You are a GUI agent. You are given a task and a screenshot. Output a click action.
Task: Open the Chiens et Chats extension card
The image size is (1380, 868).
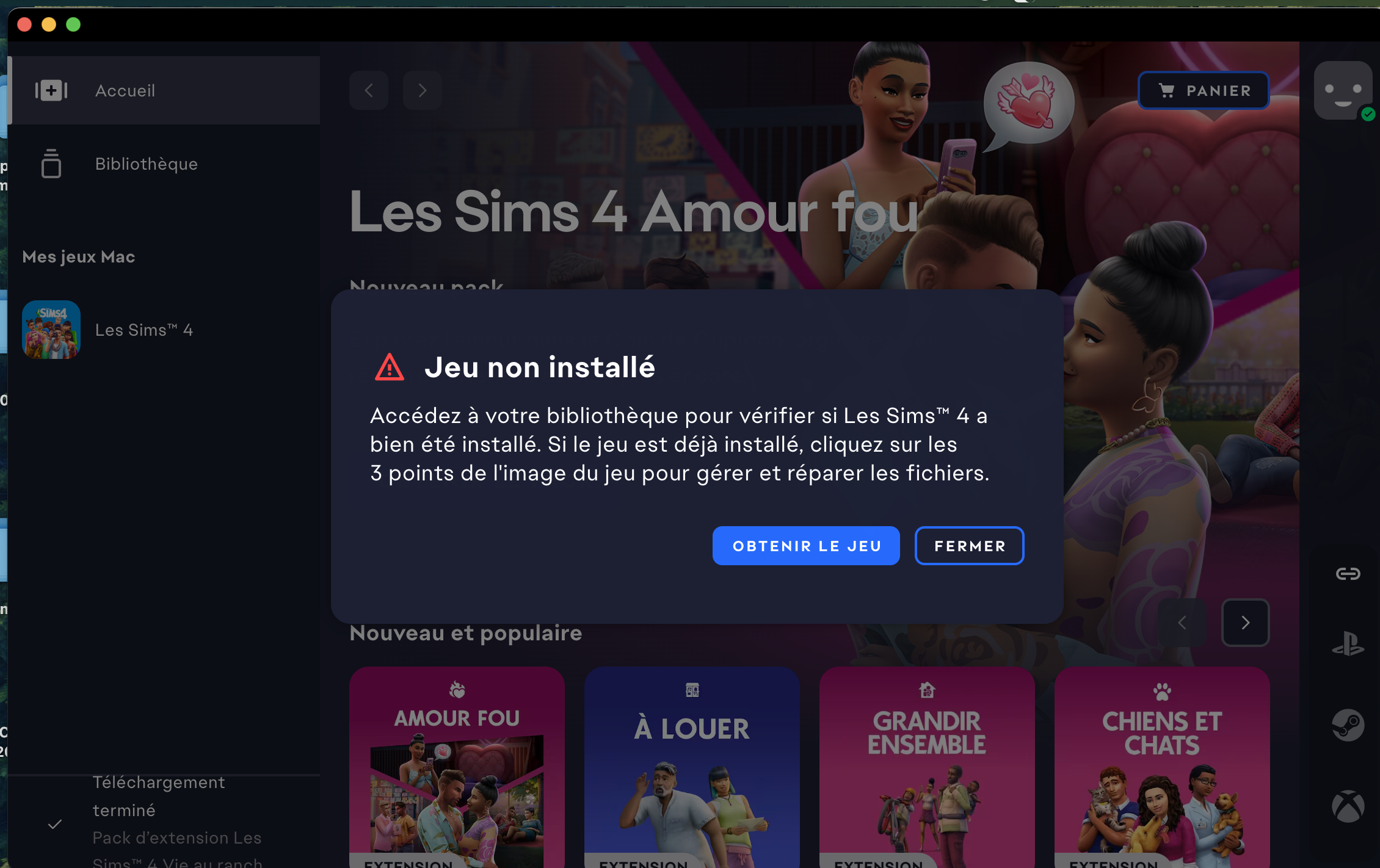coord(1162,767)
